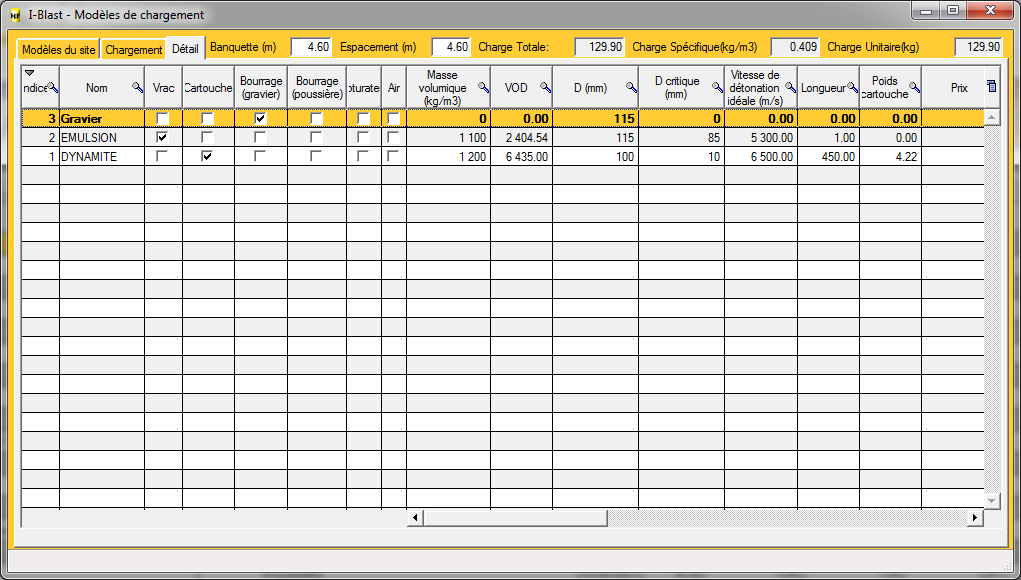Click the search icon in the Poids cartouche header
The height and width of the screenshot is (580, 1021).
pyautogui.click(x=914, y=88)
